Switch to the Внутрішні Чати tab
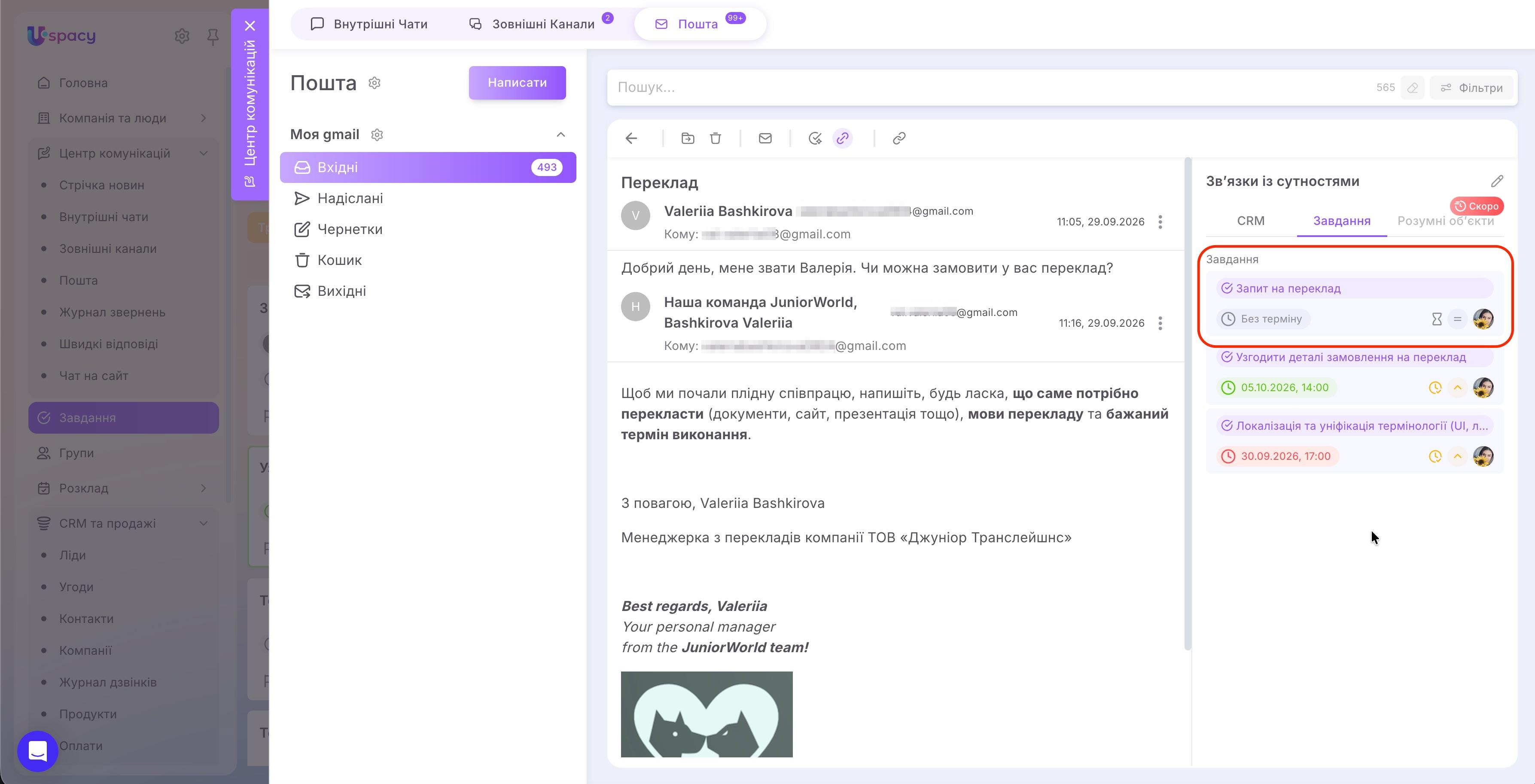Viewport: 1535px width, 784px height. pos(369,24)
